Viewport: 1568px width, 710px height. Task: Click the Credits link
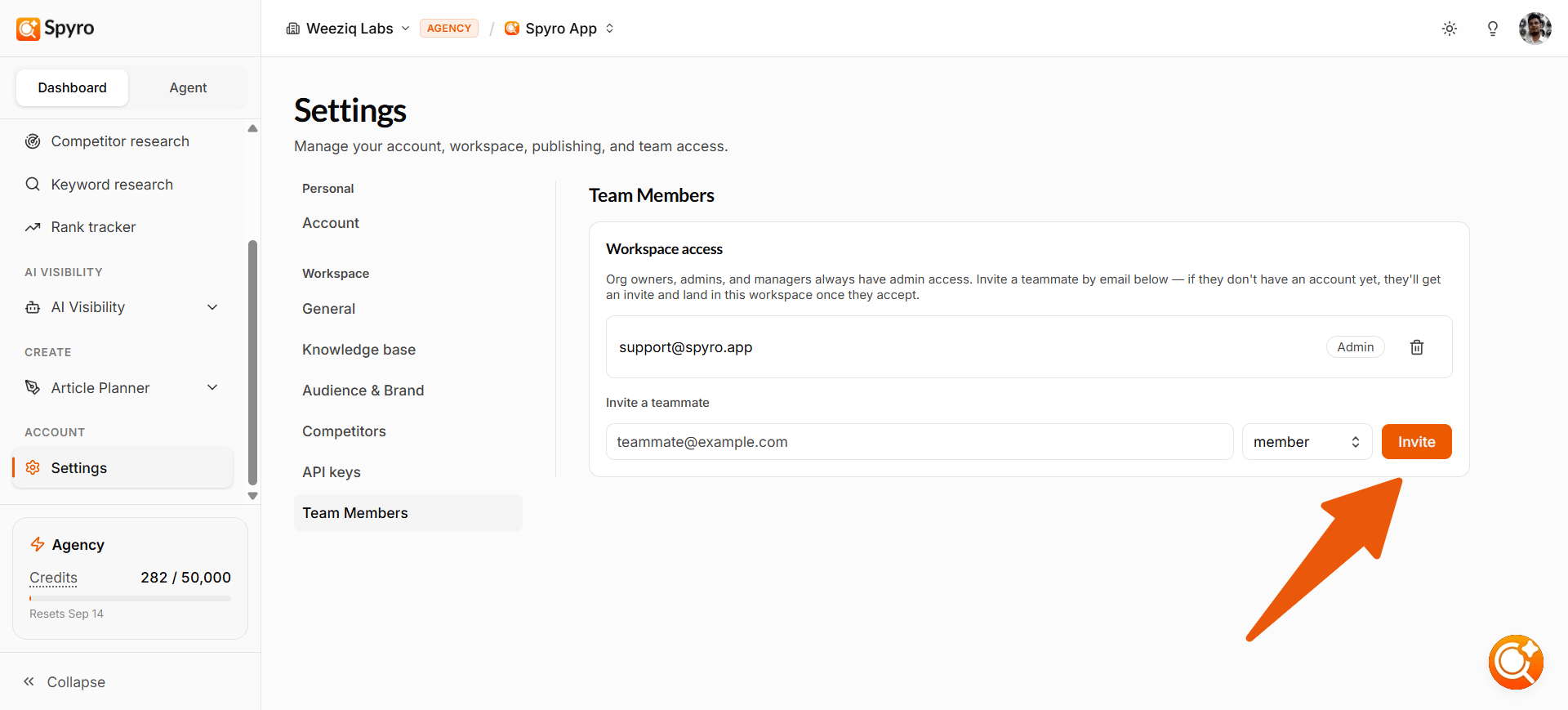click(53, 578)
